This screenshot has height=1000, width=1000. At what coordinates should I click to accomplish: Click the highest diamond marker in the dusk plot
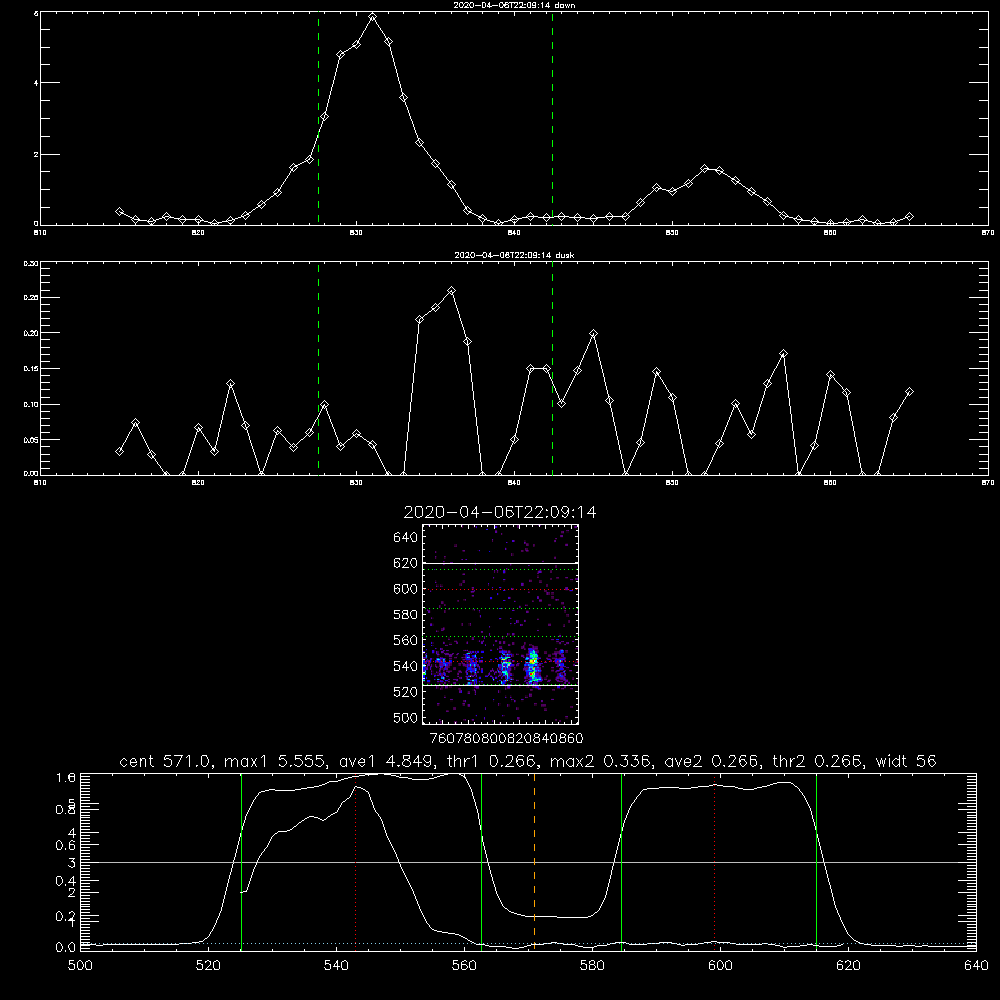pos(452,291)
